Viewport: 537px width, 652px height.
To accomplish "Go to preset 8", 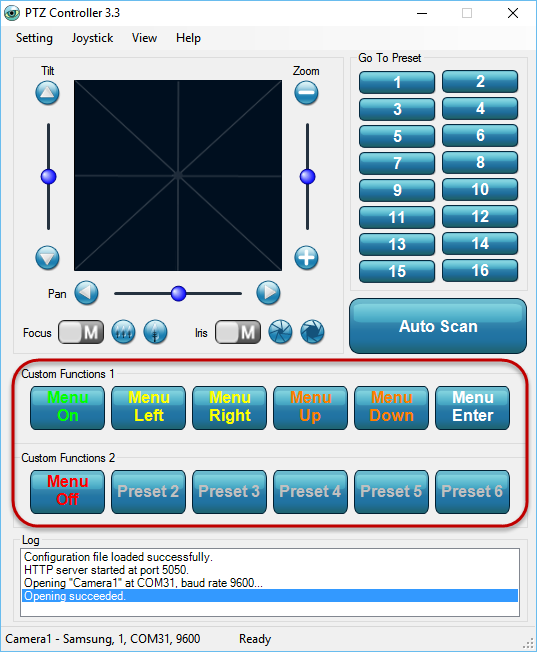I will tap(480, 162).
